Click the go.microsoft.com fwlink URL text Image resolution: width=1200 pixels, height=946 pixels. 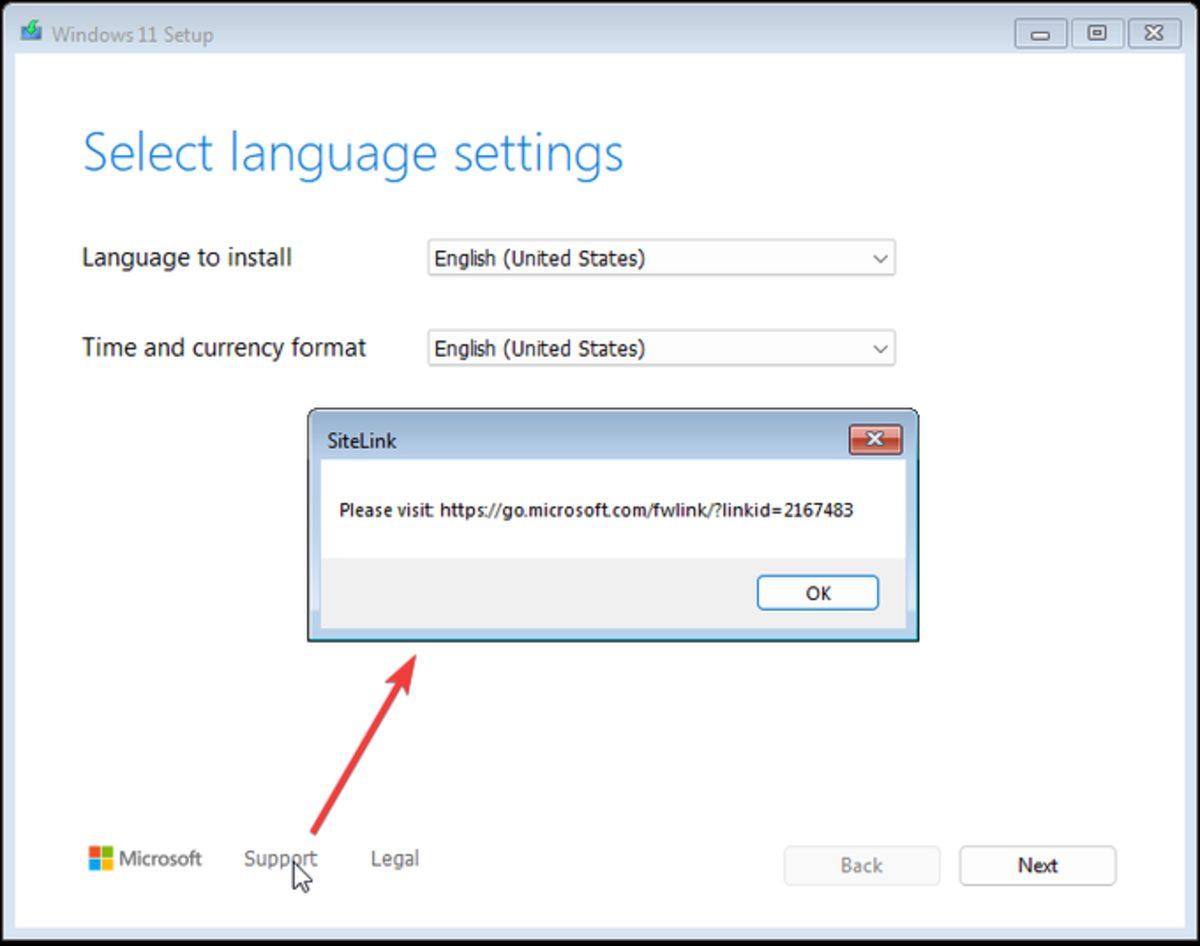pos(647,510)
